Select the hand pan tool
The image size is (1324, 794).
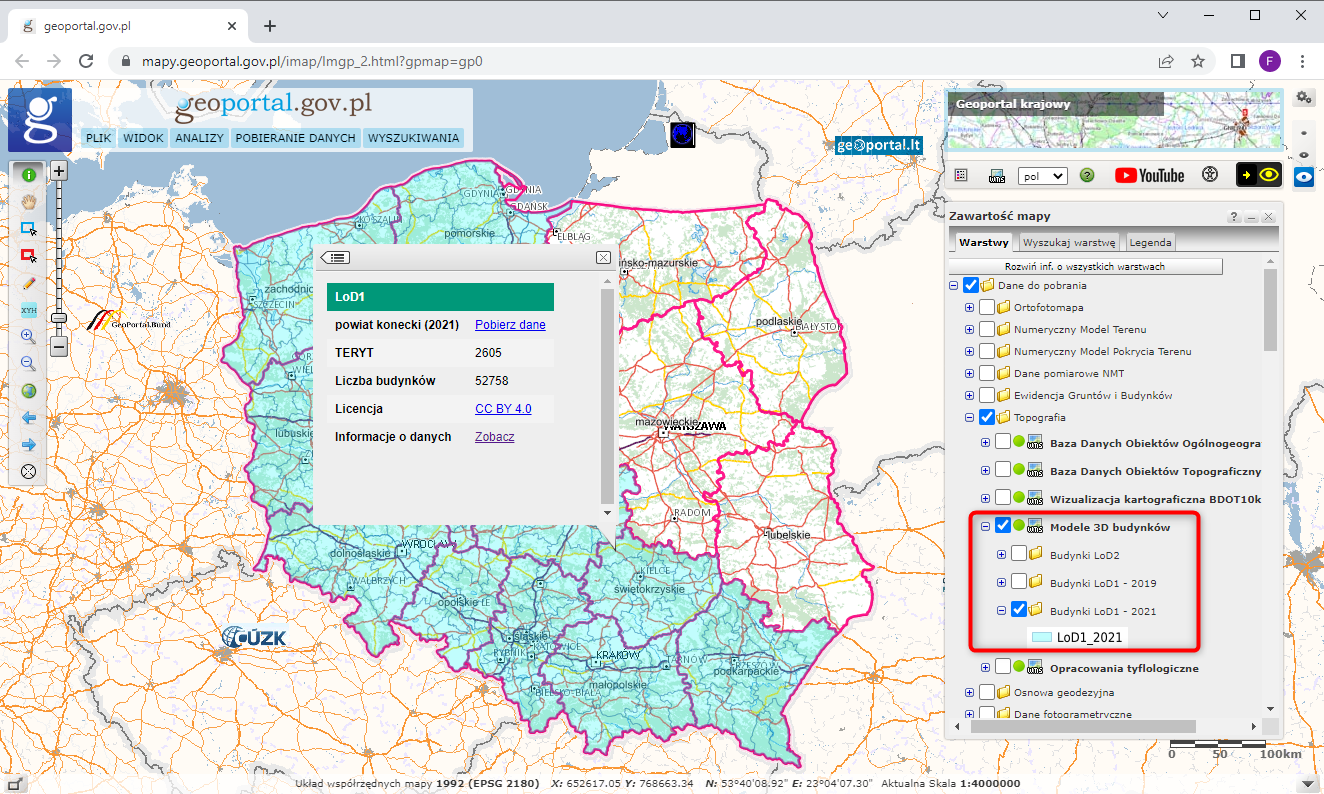point(29,201)
